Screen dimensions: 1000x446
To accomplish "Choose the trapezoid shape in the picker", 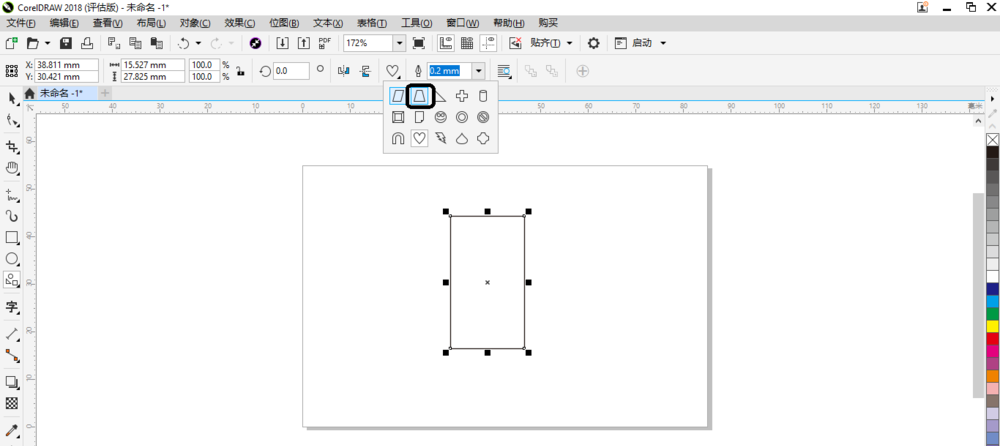I will point(420,96).
